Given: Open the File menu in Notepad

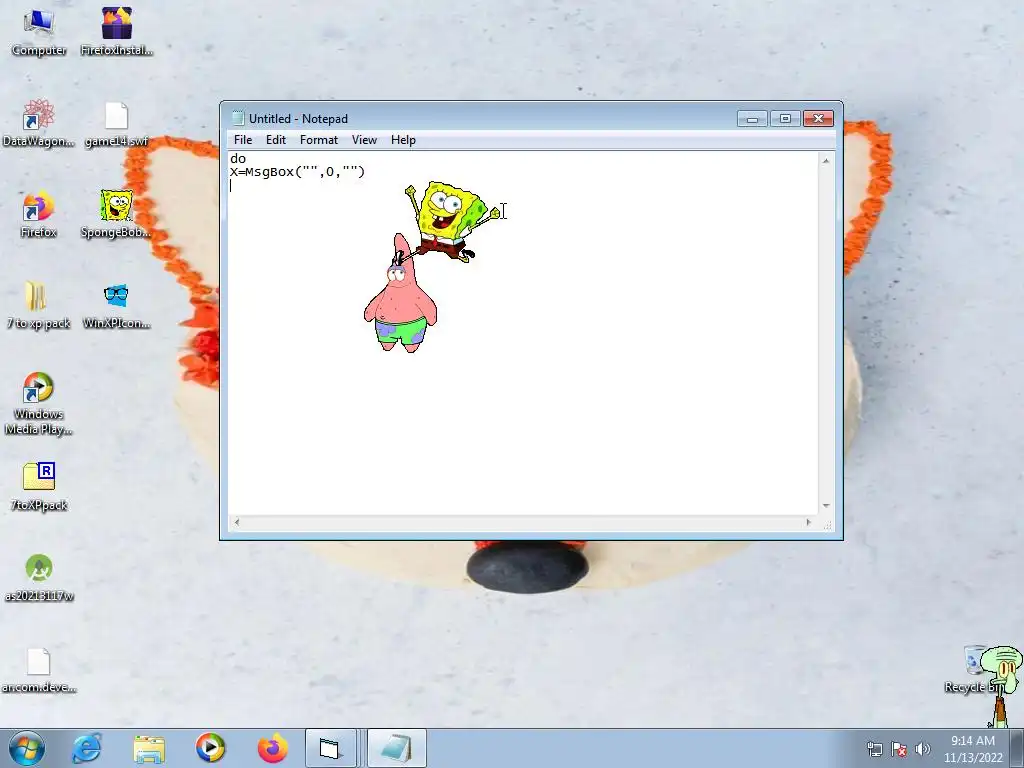Looking at the screenshot, I should pyautogui.click(x=243, y=140).
